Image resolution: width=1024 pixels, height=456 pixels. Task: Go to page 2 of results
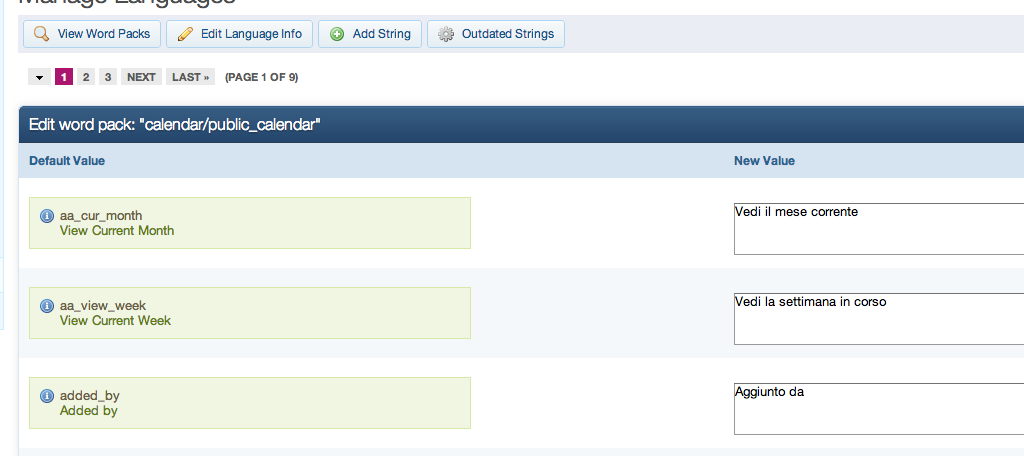(x=86, y=77)
